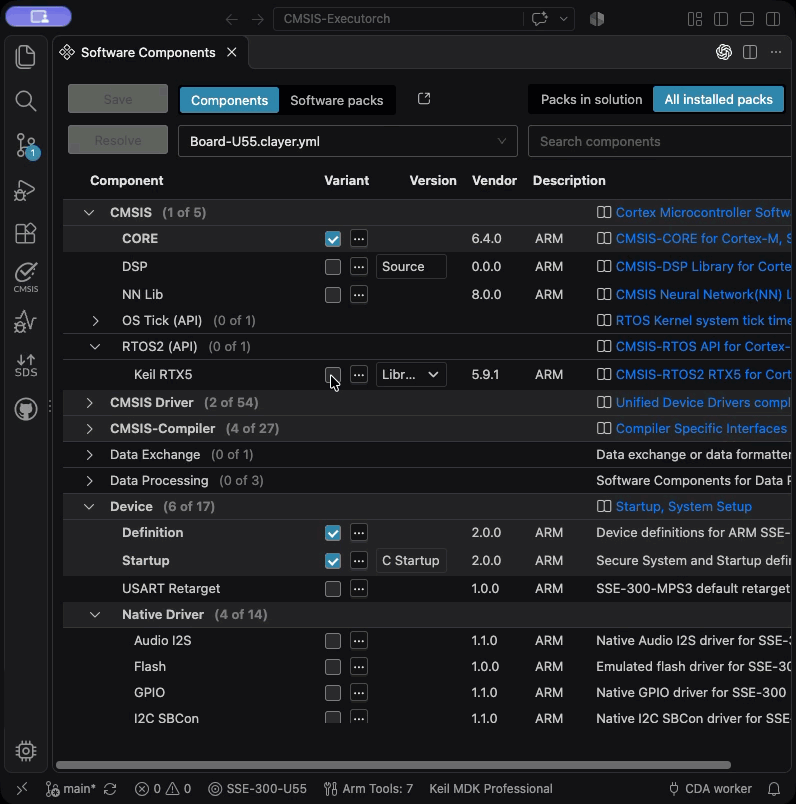
Task: Select the Software Components editor tab
Action: pos(148,52)
